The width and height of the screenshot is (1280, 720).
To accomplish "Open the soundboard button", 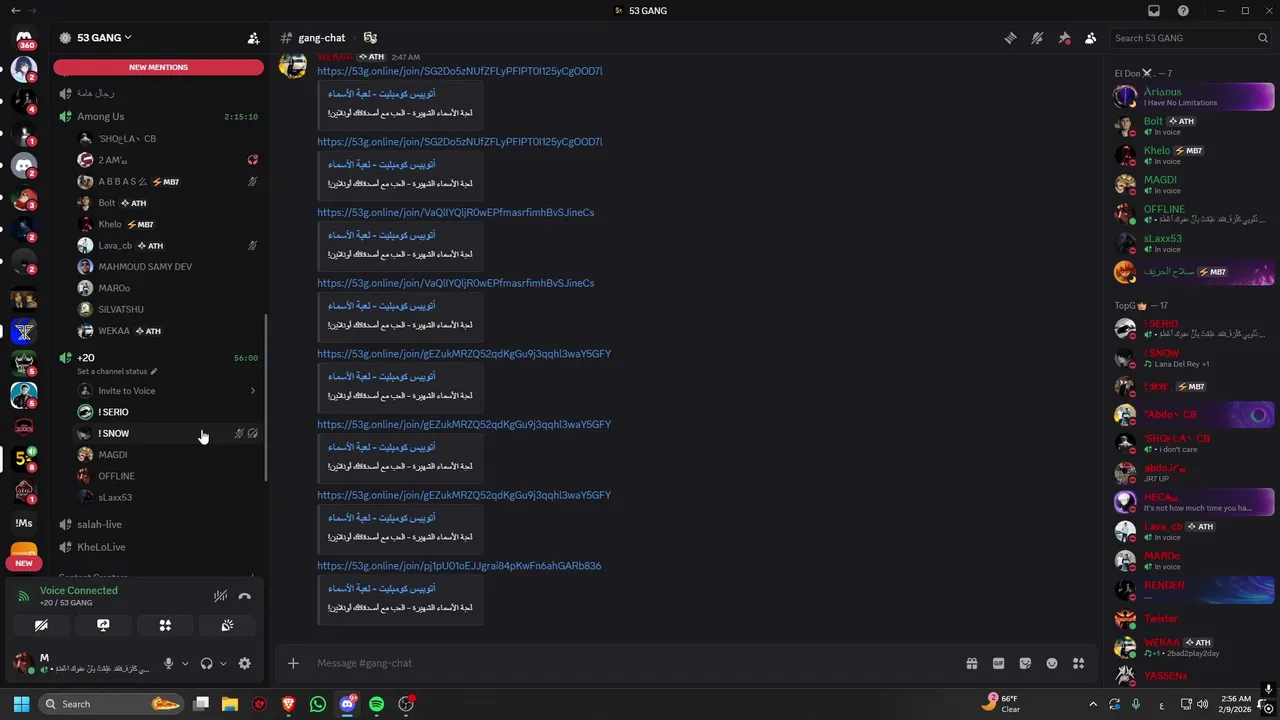I will pos(227,625).
